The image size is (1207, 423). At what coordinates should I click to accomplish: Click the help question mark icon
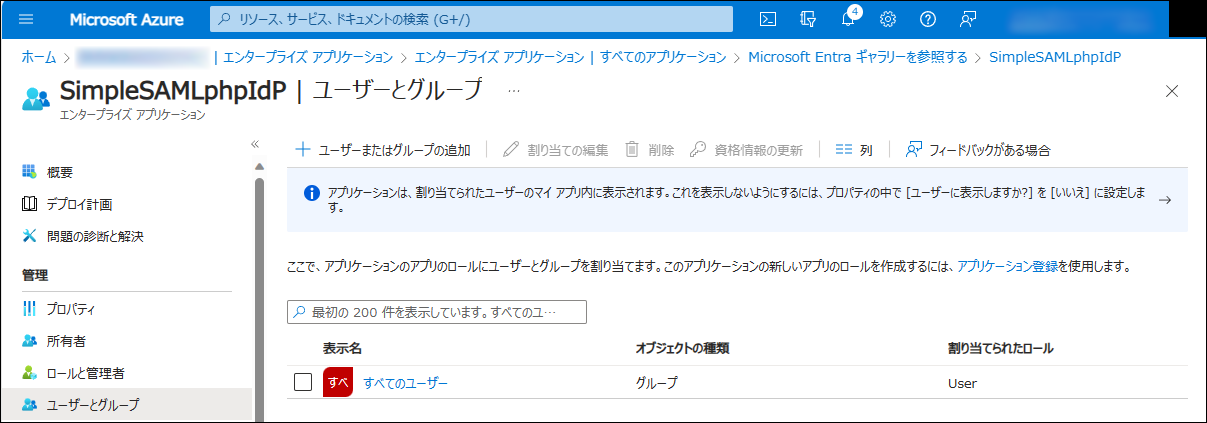[x=927, y=19]
